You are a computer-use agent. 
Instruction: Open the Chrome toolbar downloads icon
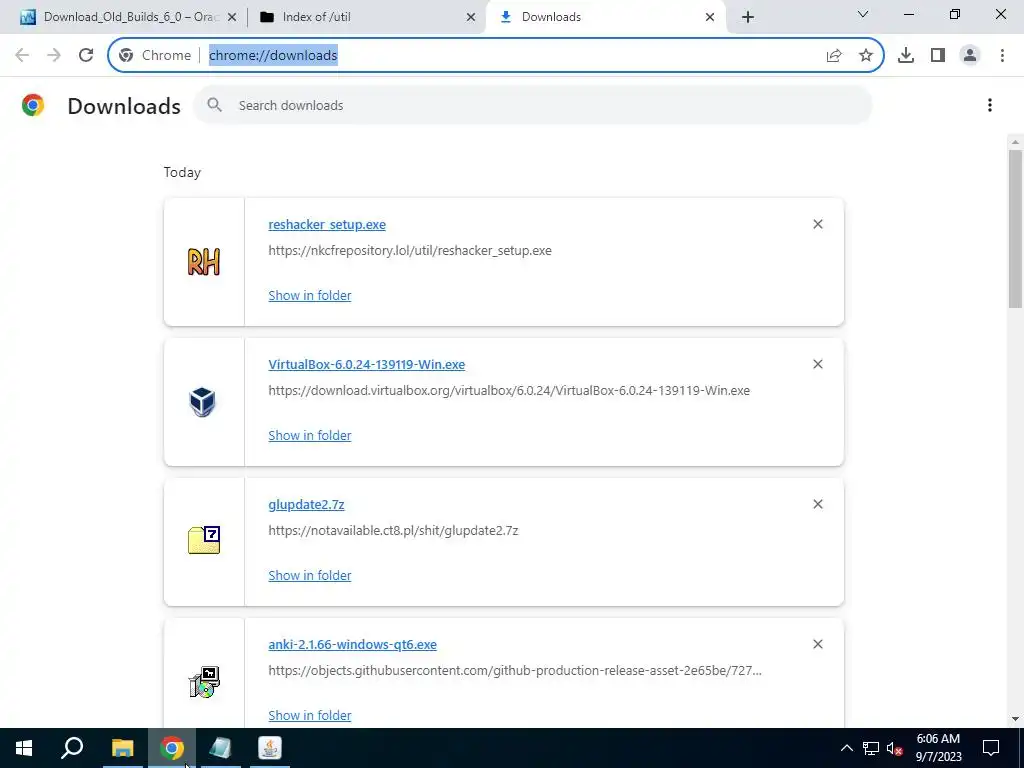click(906, 56)
